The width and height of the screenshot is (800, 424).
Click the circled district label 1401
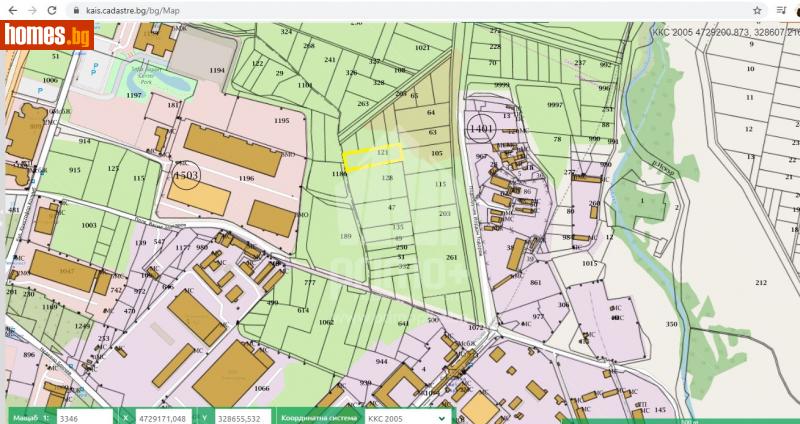click(481, 128)
